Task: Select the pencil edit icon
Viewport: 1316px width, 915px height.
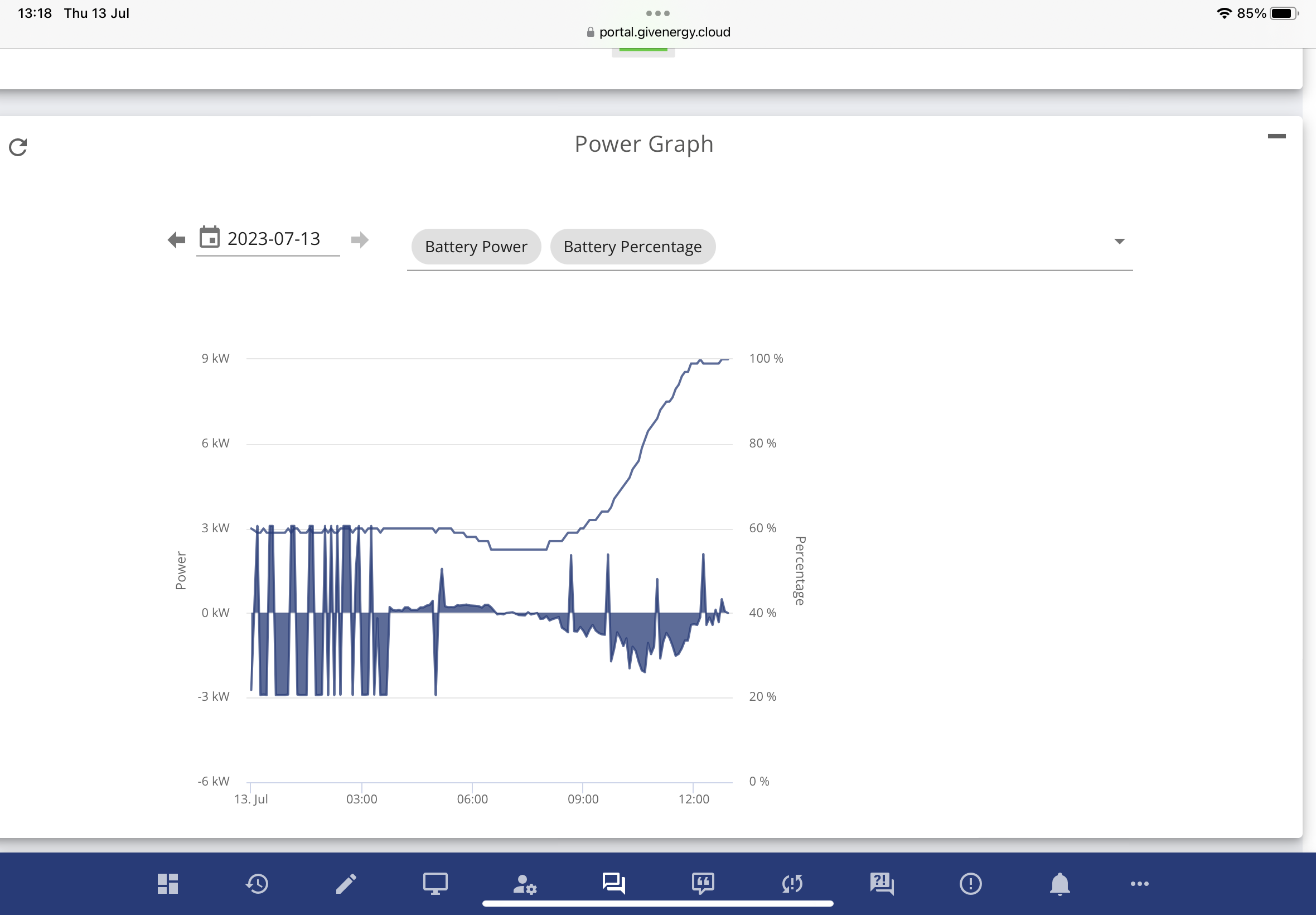Action: (346, 883)
